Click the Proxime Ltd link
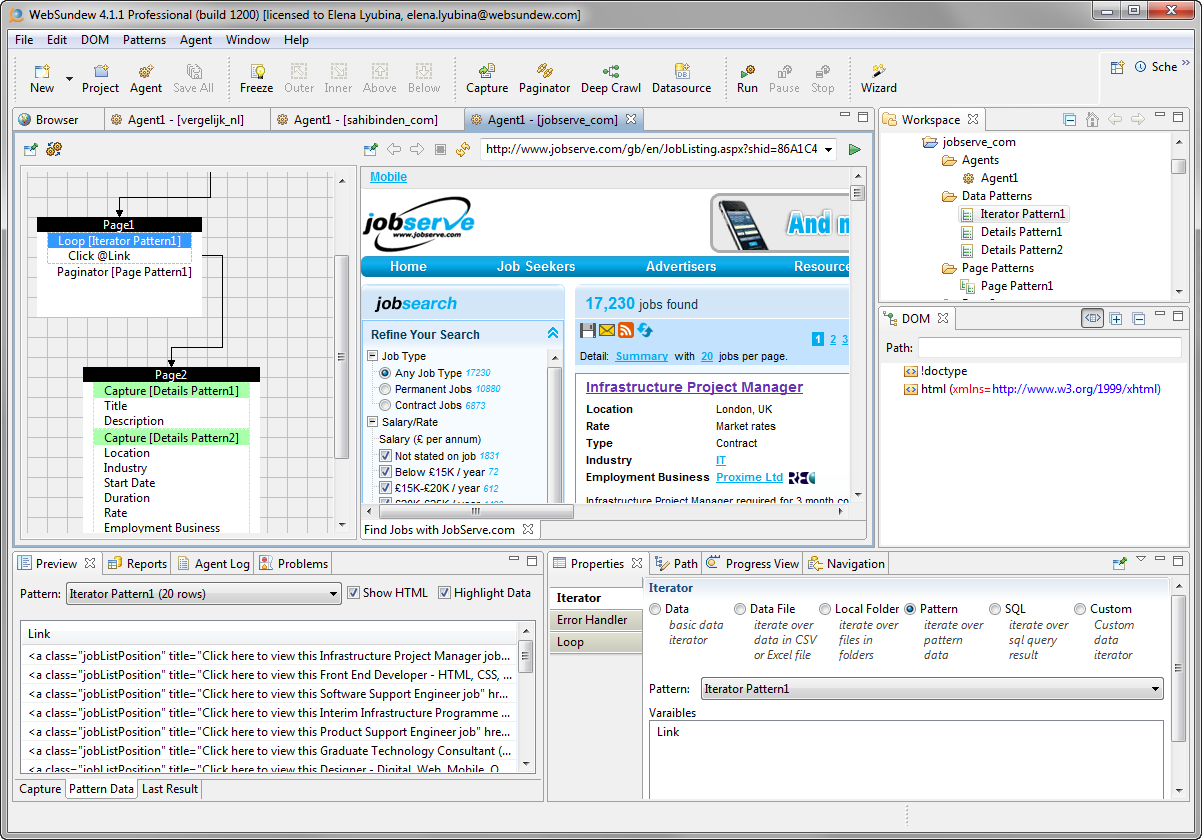This screenshot has height=840, width=1202. [x=749, y=477]
